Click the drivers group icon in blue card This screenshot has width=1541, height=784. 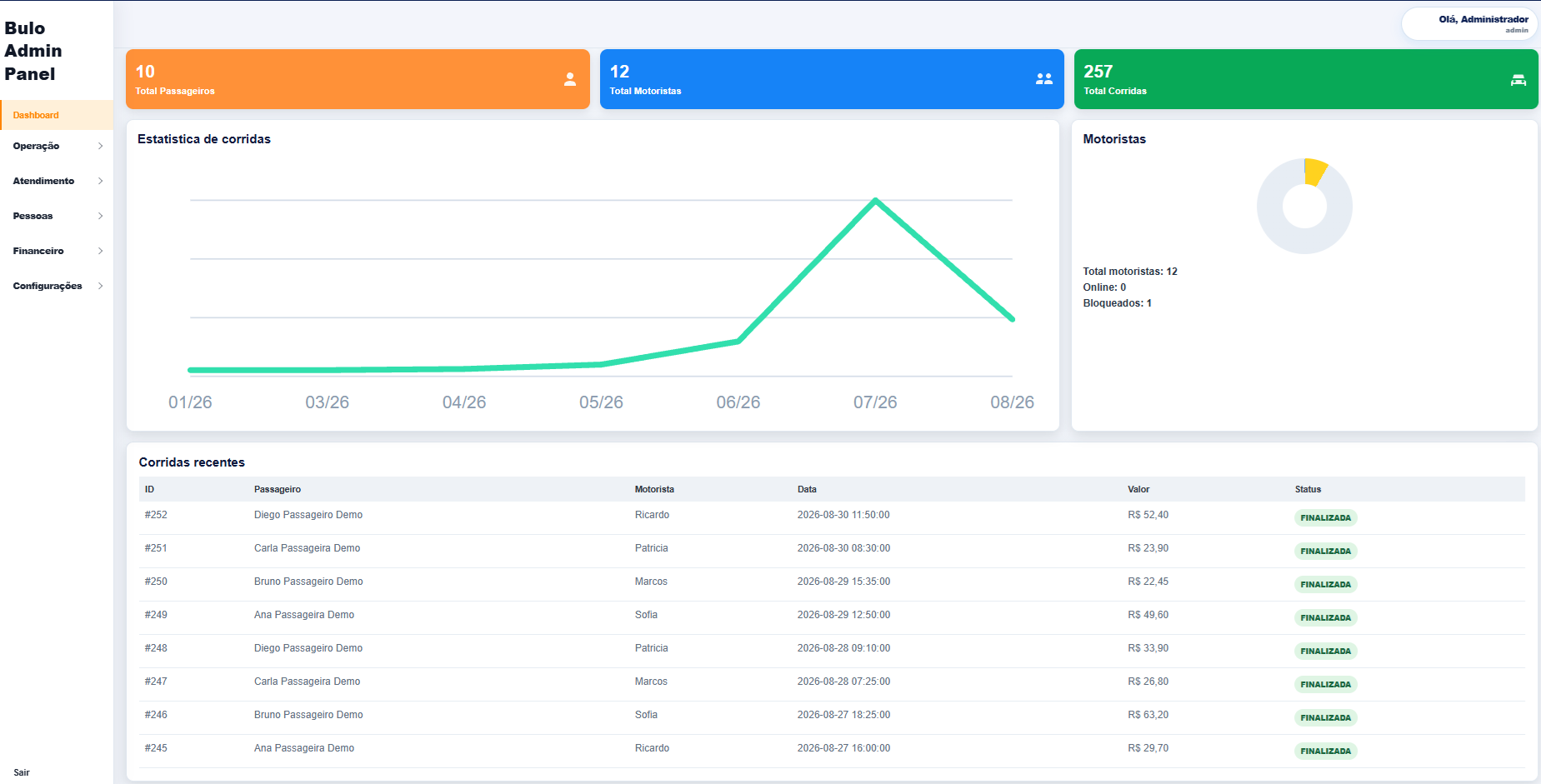[1044, 79]
